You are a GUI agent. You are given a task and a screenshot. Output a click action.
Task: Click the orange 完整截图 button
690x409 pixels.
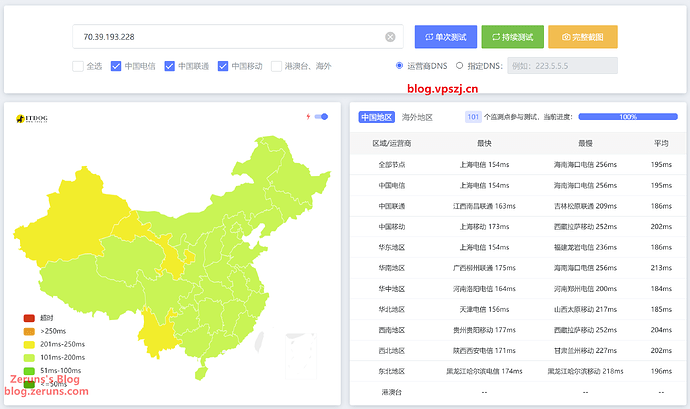pyautogui.click(x=582, y=37)
